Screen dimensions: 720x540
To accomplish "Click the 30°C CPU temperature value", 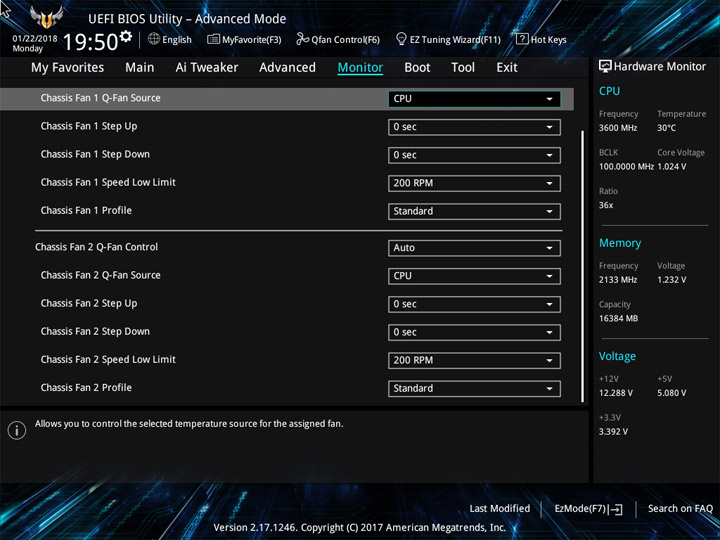I will pyautogui.click(x=666, y=128).
